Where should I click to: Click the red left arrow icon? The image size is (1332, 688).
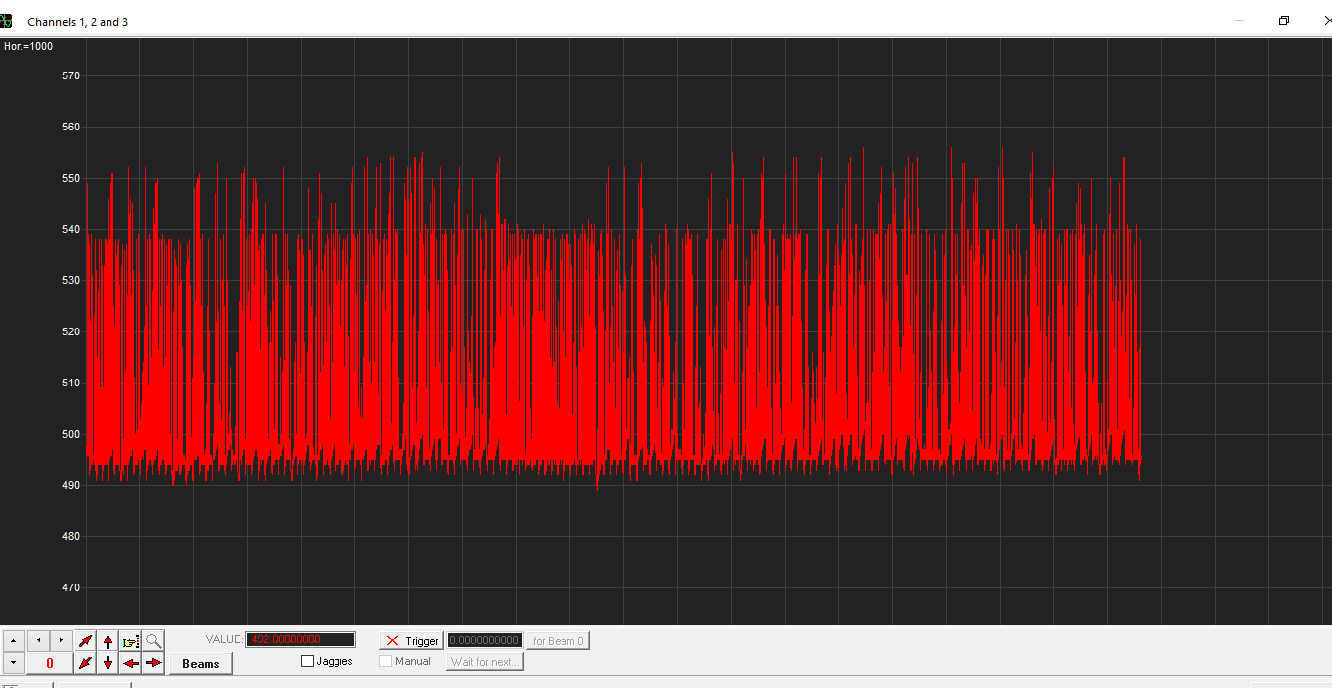pos(130,663)
